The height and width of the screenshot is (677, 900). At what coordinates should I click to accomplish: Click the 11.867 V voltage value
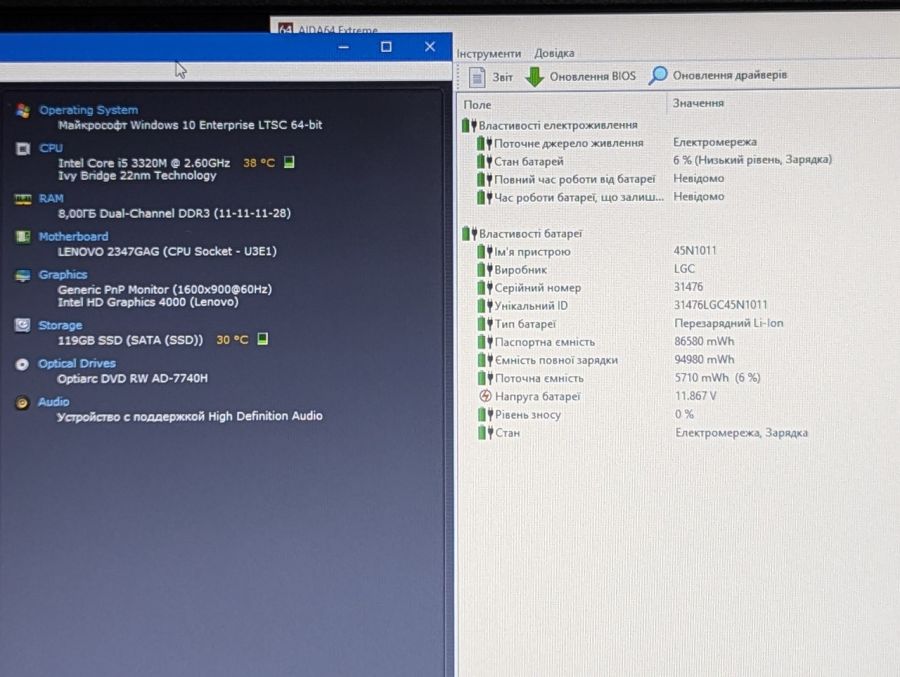coord(696,396)
